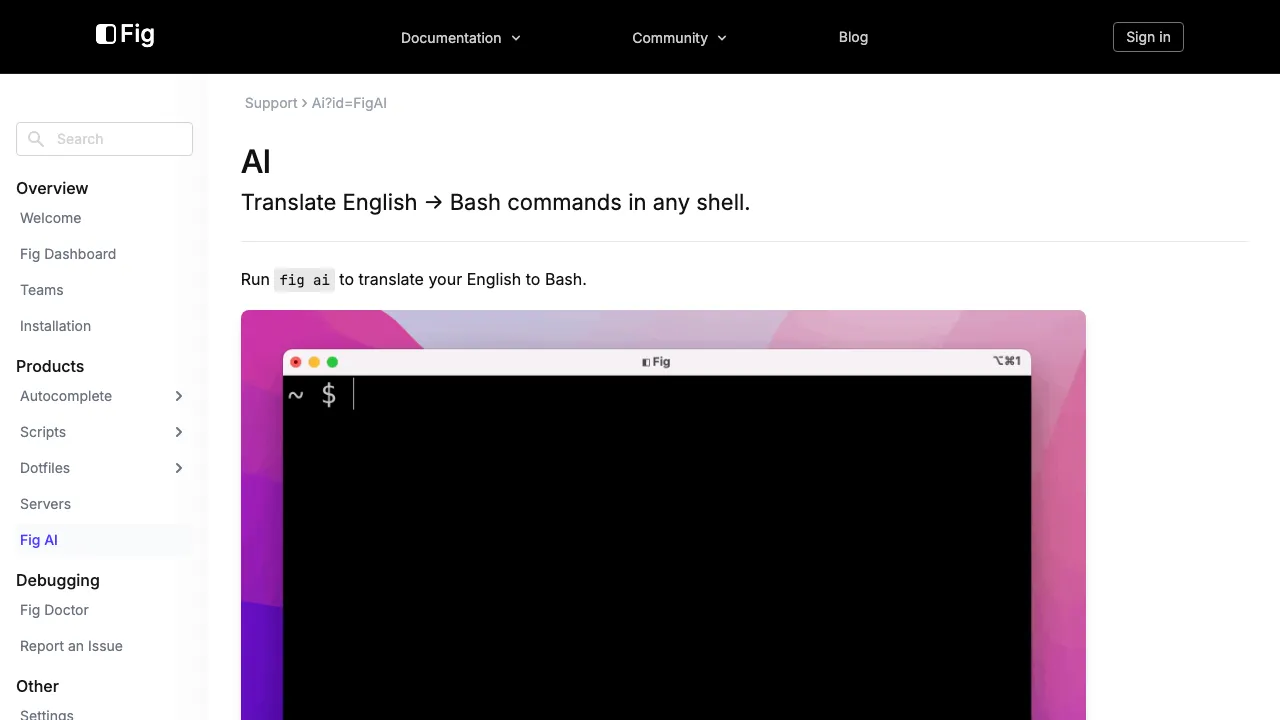
Task: Click the magnifying glass search icon
Action: 36,139
